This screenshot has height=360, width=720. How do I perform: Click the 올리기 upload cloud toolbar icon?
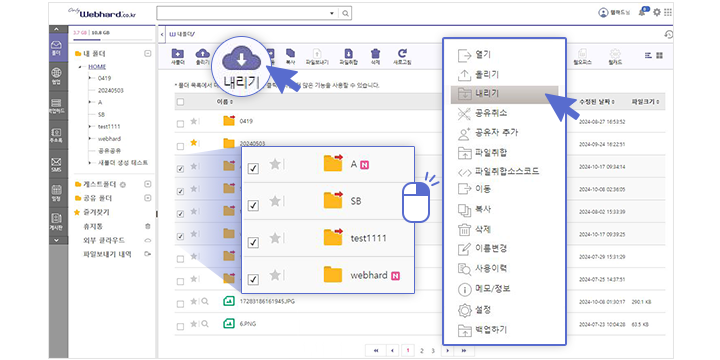[x=202, y=56]
